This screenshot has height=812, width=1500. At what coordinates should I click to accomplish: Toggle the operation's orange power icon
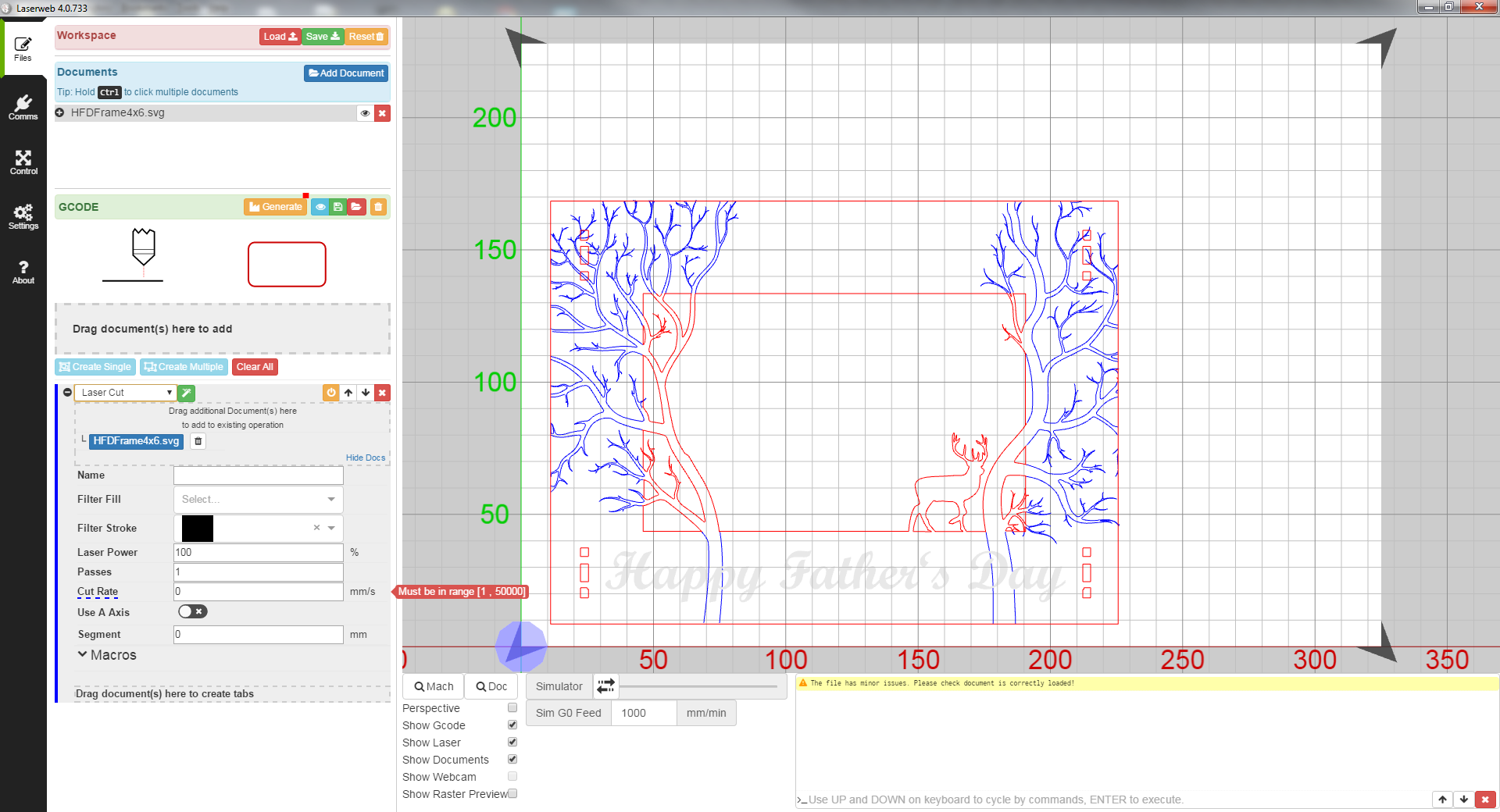(x=331, y=393)
